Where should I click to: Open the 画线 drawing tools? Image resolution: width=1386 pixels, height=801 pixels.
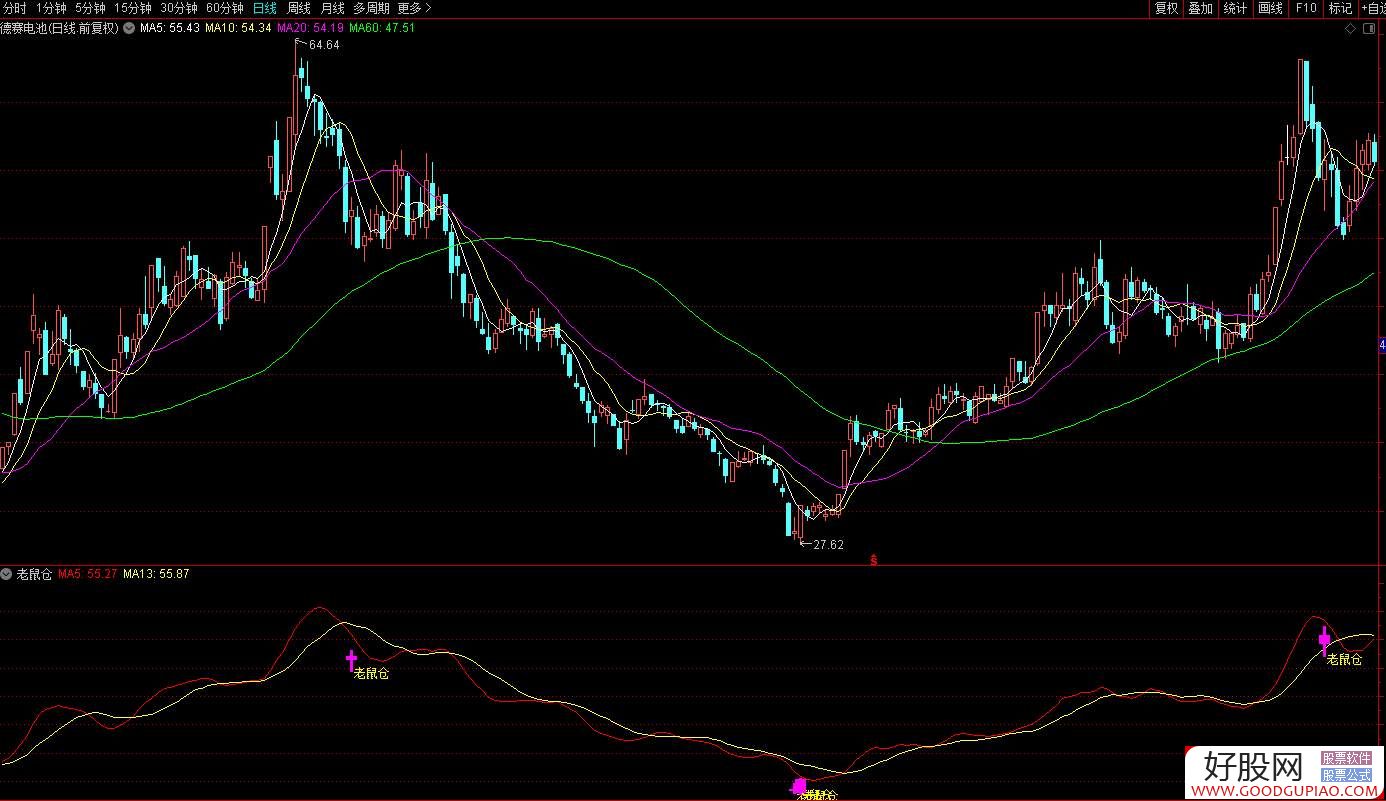tap(1270, 8)
